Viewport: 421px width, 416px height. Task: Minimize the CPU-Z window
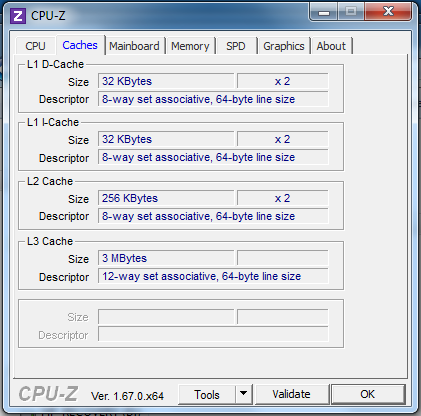(x=324, y=13)
